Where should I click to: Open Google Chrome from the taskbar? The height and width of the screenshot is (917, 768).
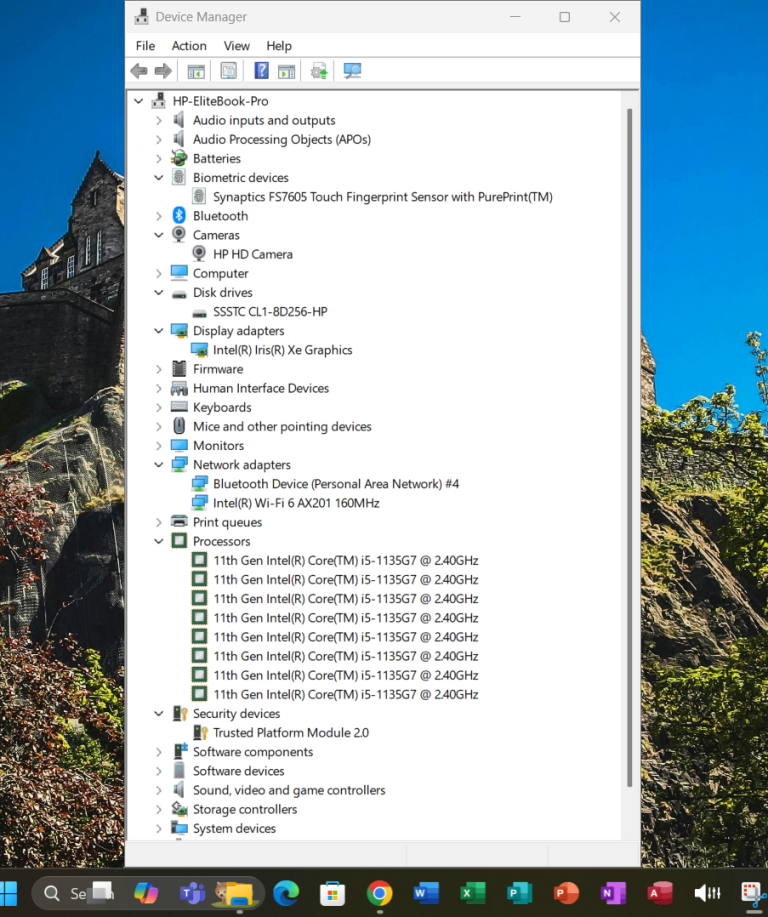(379, 893)
